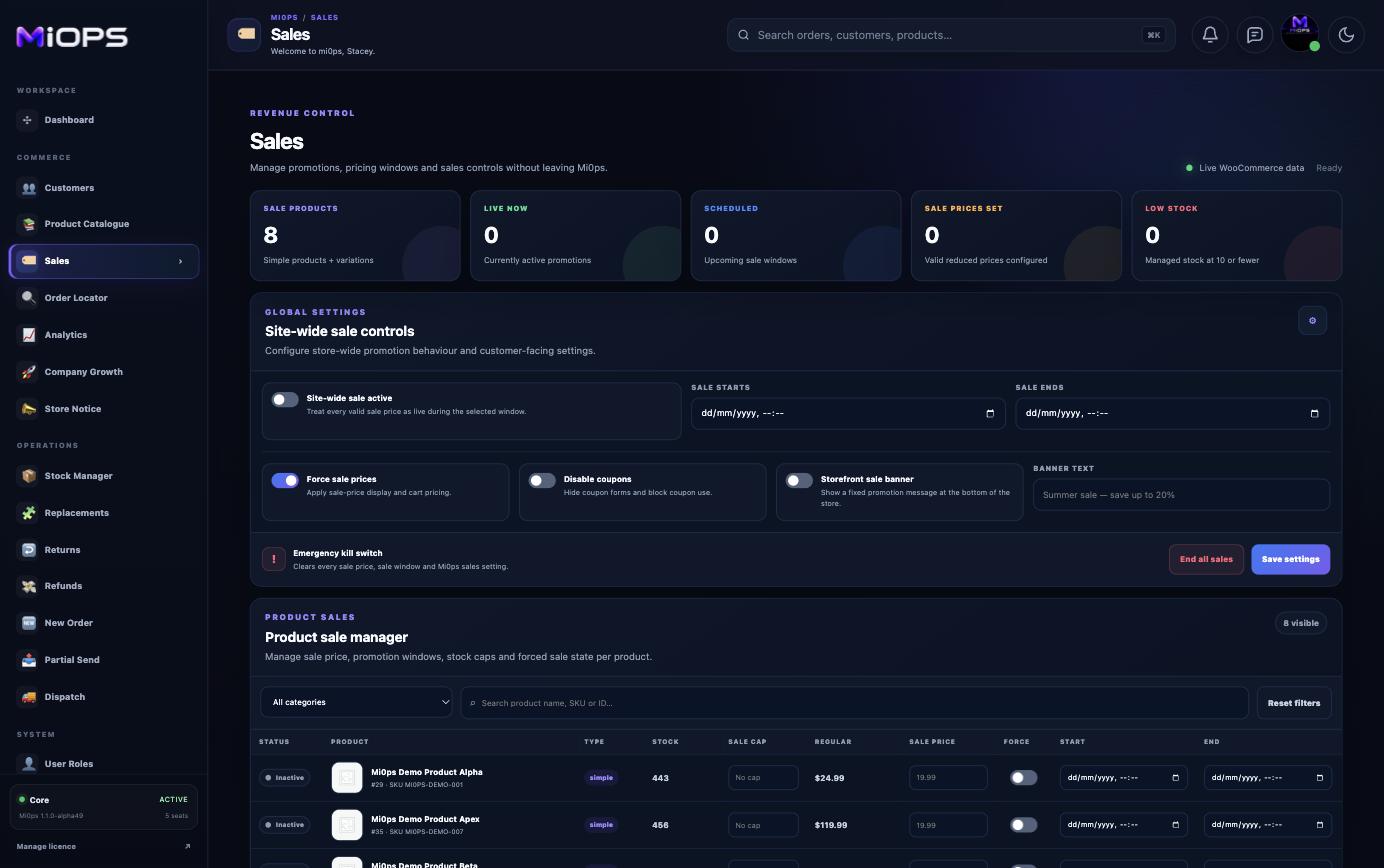The width and height of the screenshot is (1384, 868).
Task: Click the Replacements puzzle icon
Action: 28,513
